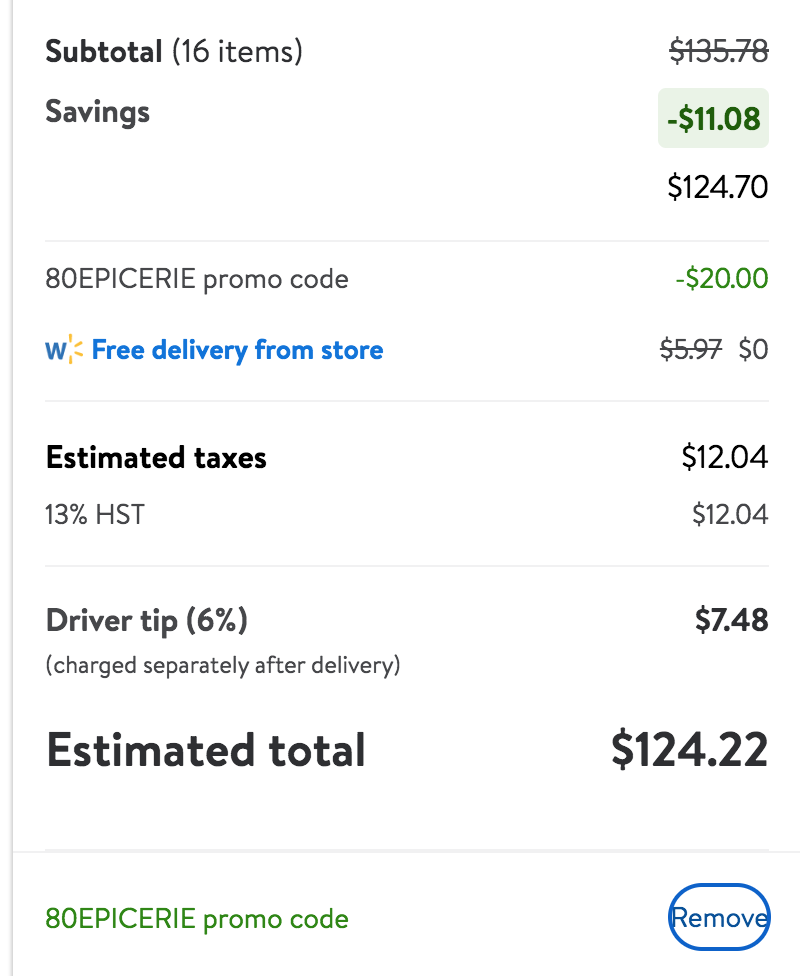Viewport: 800px width, 976px height.
Task: Click the struck-through $135.78 subtotal price
Action: click(x=719, y=50)
